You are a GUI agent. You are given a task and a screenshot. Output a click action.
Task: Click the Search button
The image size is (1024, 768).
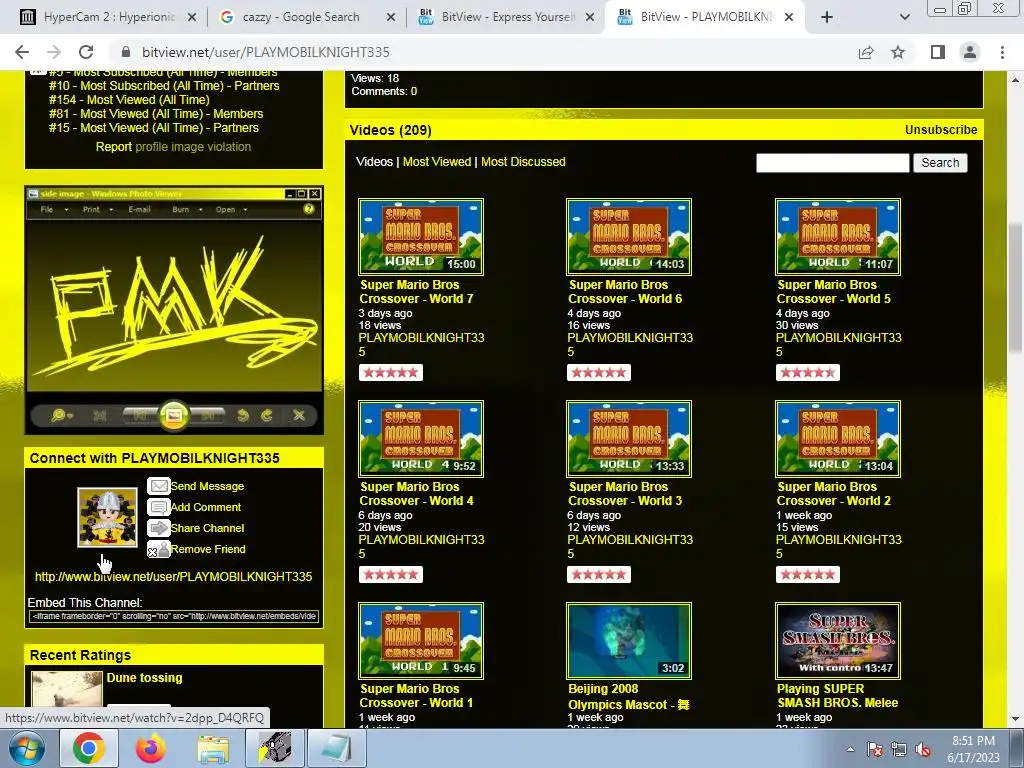[940, 163]
